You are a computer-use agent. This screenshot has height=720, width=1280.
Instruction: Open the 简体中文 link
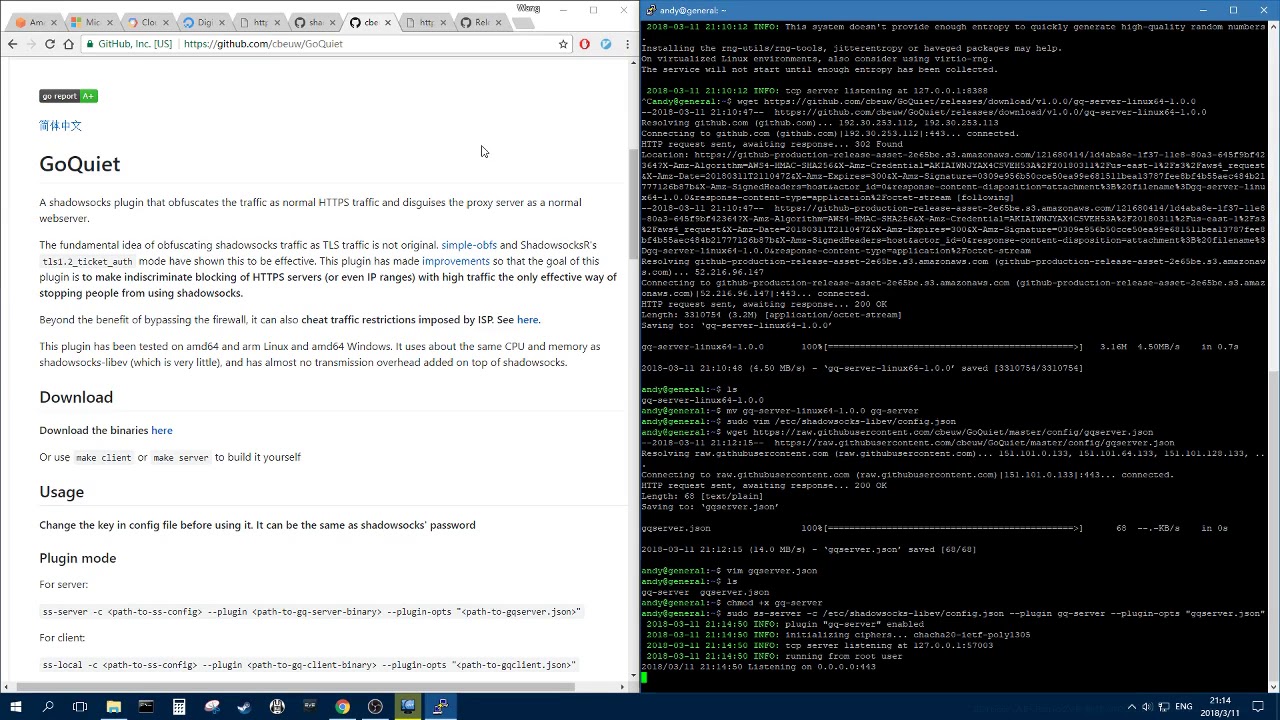point(60,126)
